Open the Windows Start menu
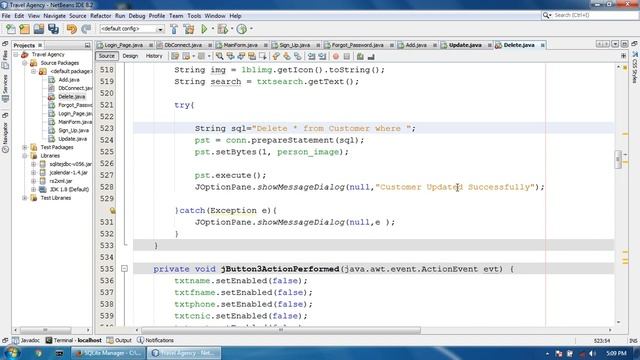The width and height of the screenshot is (640, 360). pos(12,353)
